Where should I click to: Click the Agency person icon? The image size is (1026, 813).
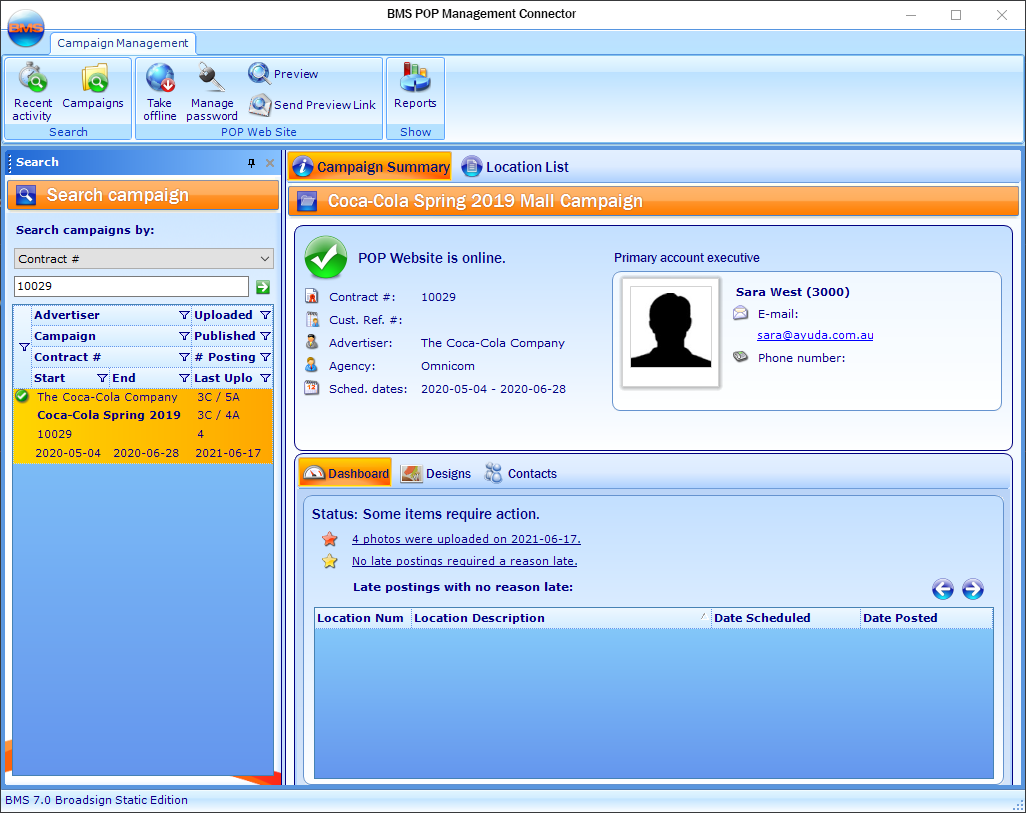tap(312, 365)
